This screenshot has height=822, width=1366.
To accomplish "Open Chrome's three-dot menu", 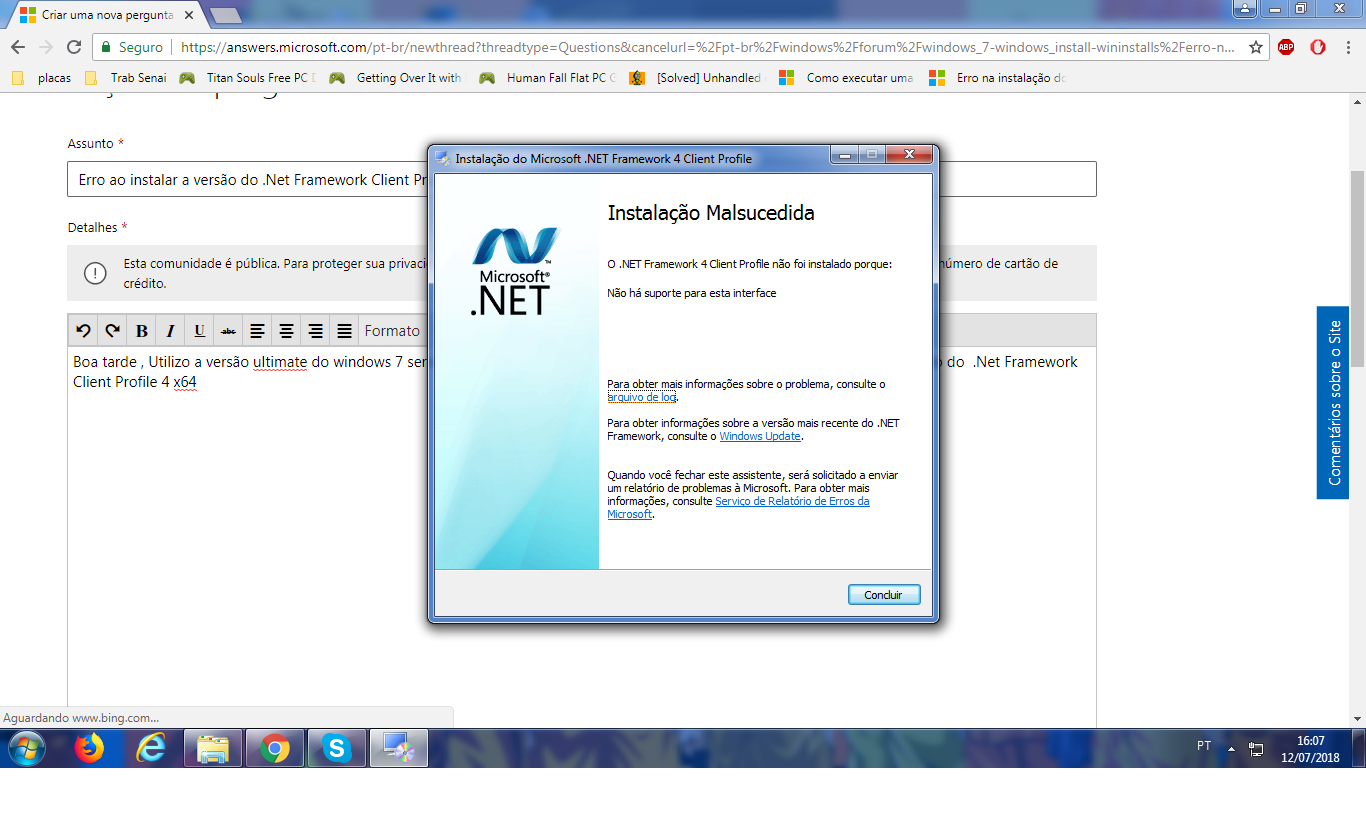I will [1350, 47].
